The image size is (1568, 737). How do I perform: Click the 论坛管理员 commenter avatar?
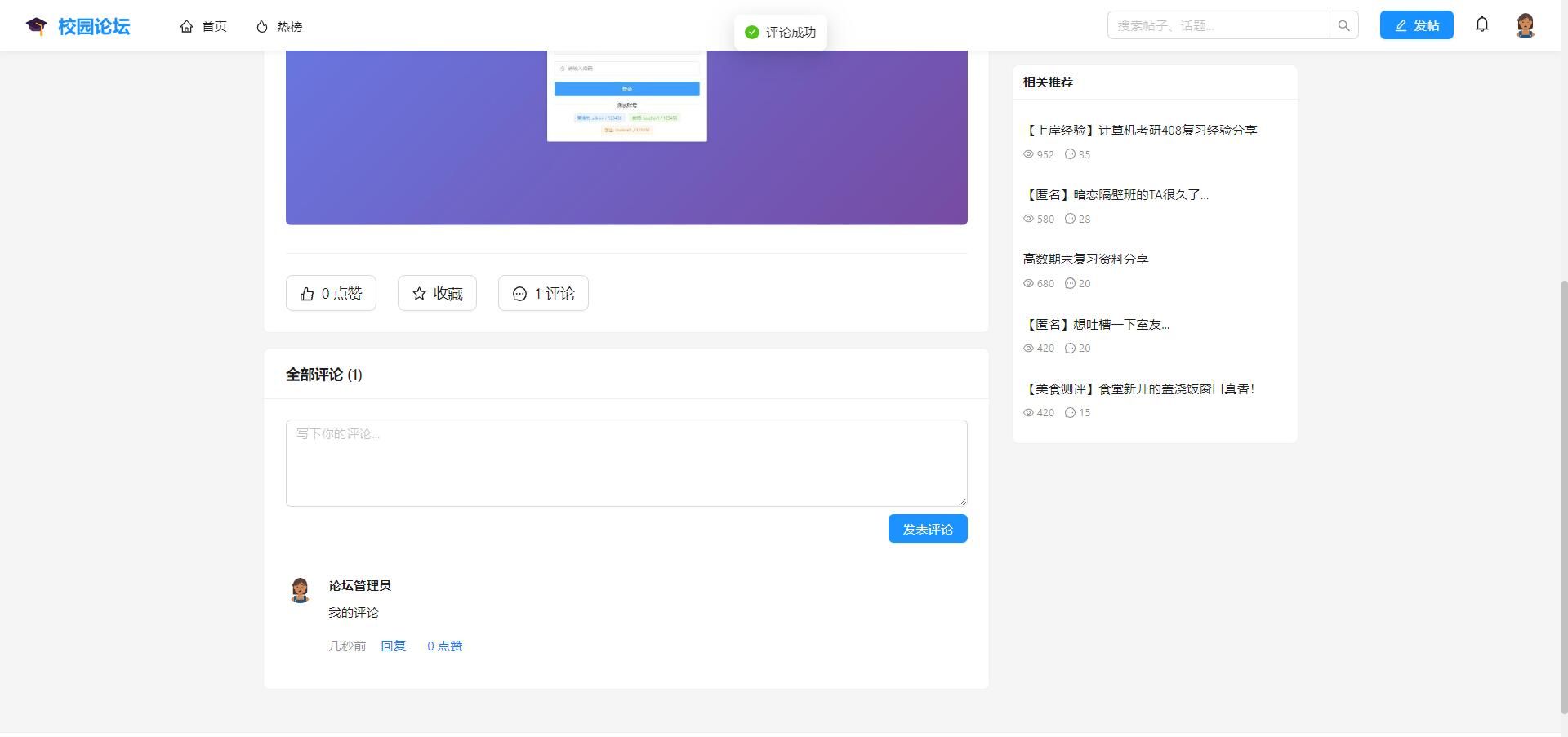301,590
